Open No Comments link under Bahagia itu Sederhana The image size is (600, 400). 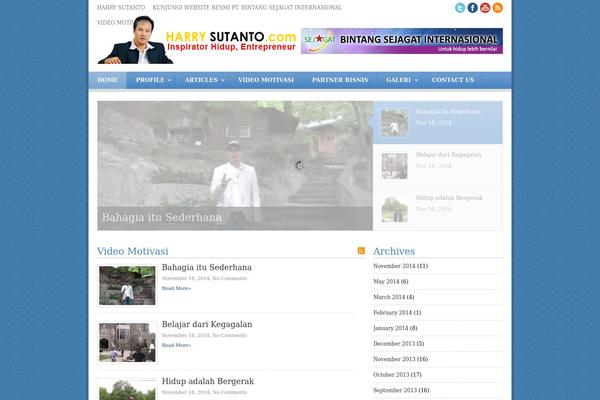(x=230, y=278)
